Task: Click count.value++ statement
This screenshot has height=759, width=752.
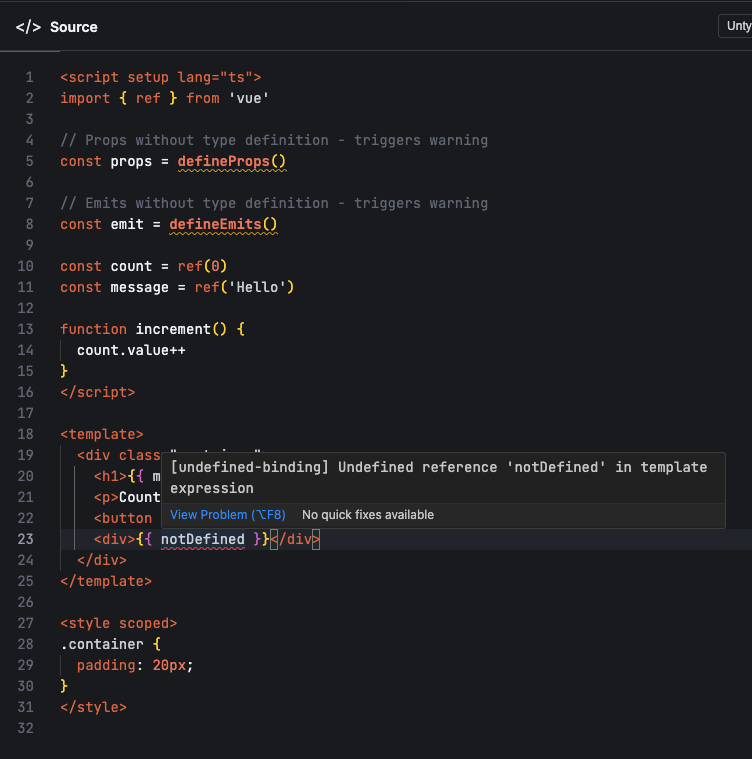Action: (131, 350)
